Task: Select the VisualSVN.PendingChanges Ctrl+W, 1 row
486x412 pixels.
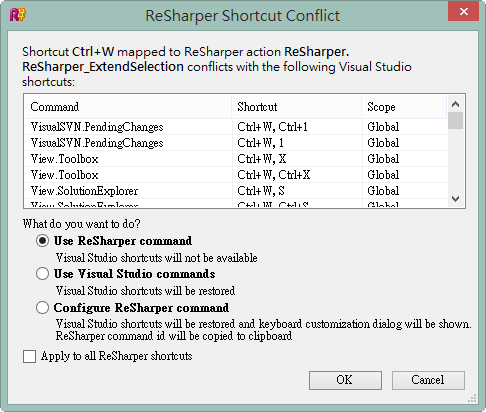Action: coord(236,143)
